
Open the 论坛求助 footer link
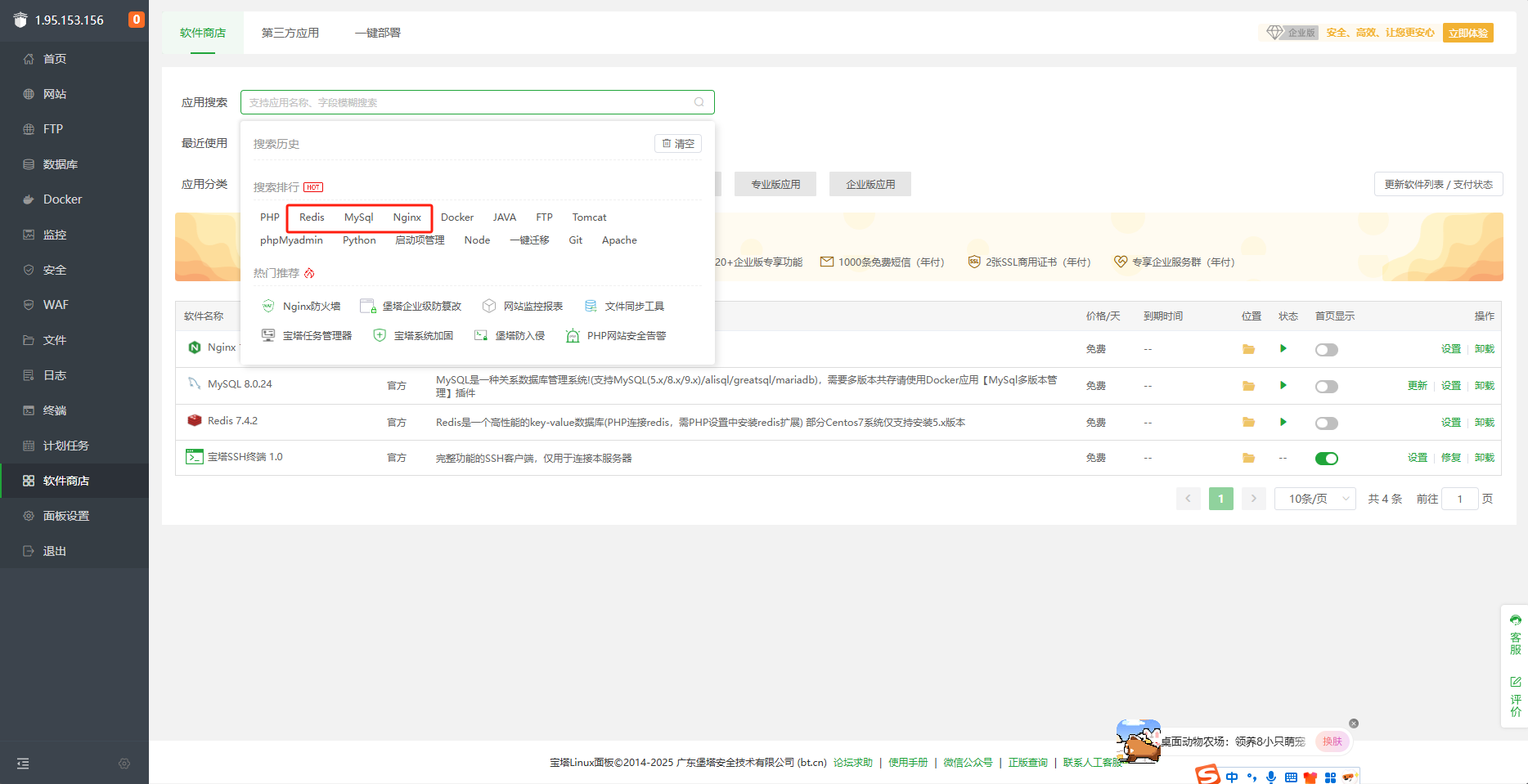[x=853, y=763]
